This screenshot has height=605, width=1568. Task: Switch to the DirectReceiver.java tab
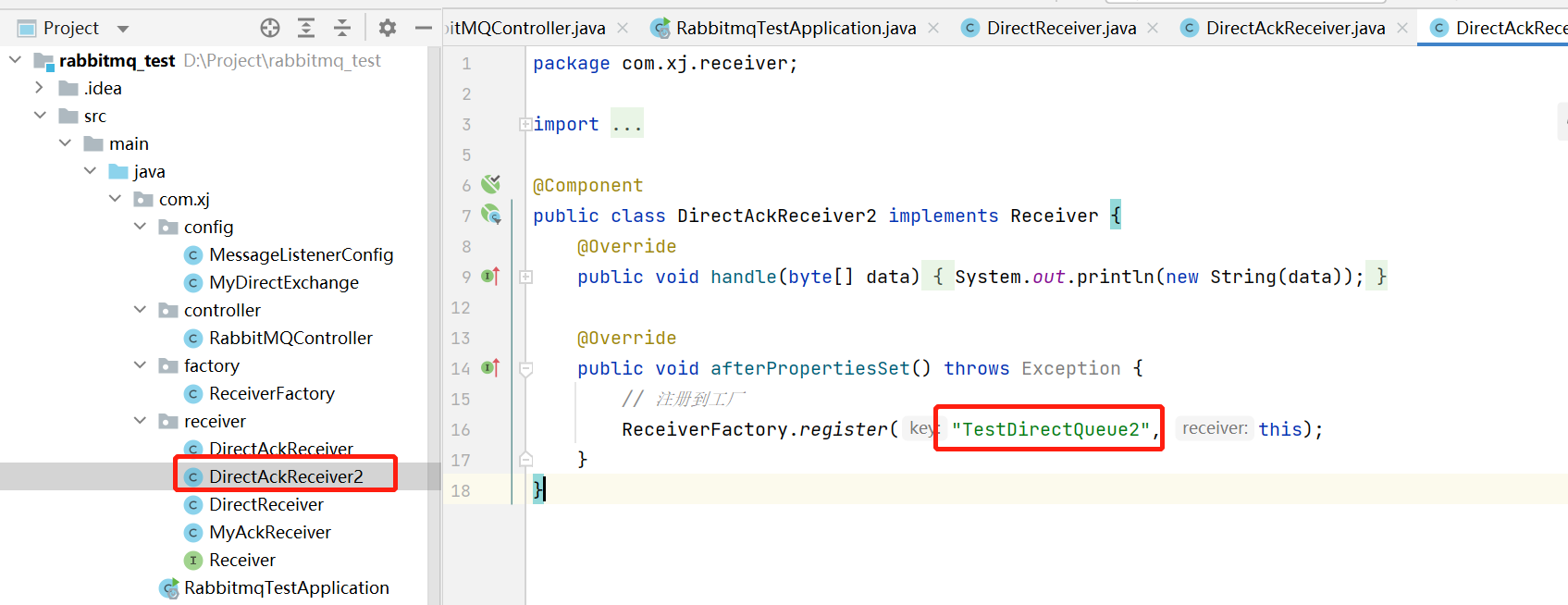click(1060, 28)
